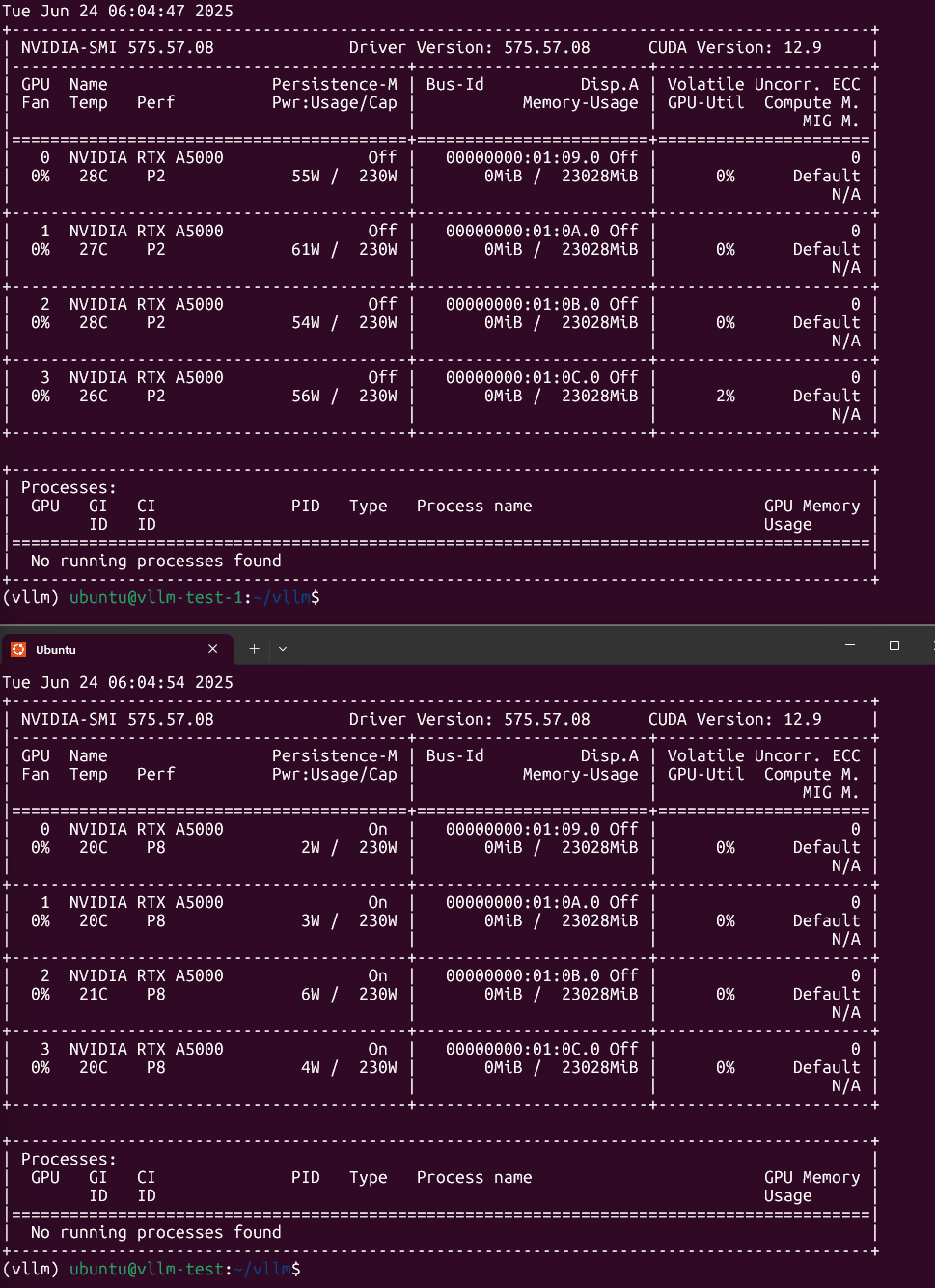Viewport: 935px width, 1288px height.
Task: Click the '3W' power usage value
Action: click(x=311, y=920)
